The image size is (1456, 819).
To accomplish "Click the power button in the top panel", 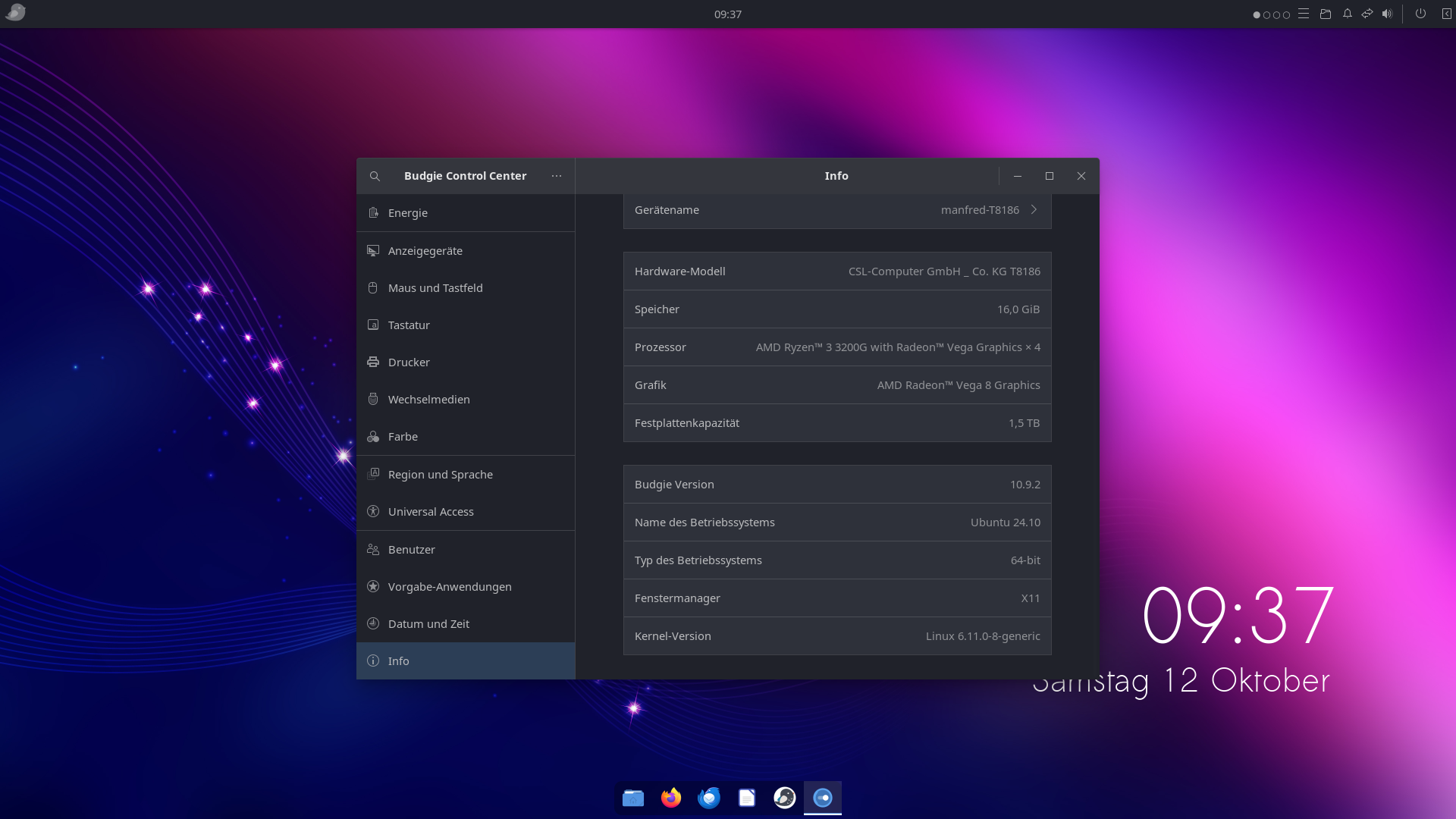I will 1420,14.
